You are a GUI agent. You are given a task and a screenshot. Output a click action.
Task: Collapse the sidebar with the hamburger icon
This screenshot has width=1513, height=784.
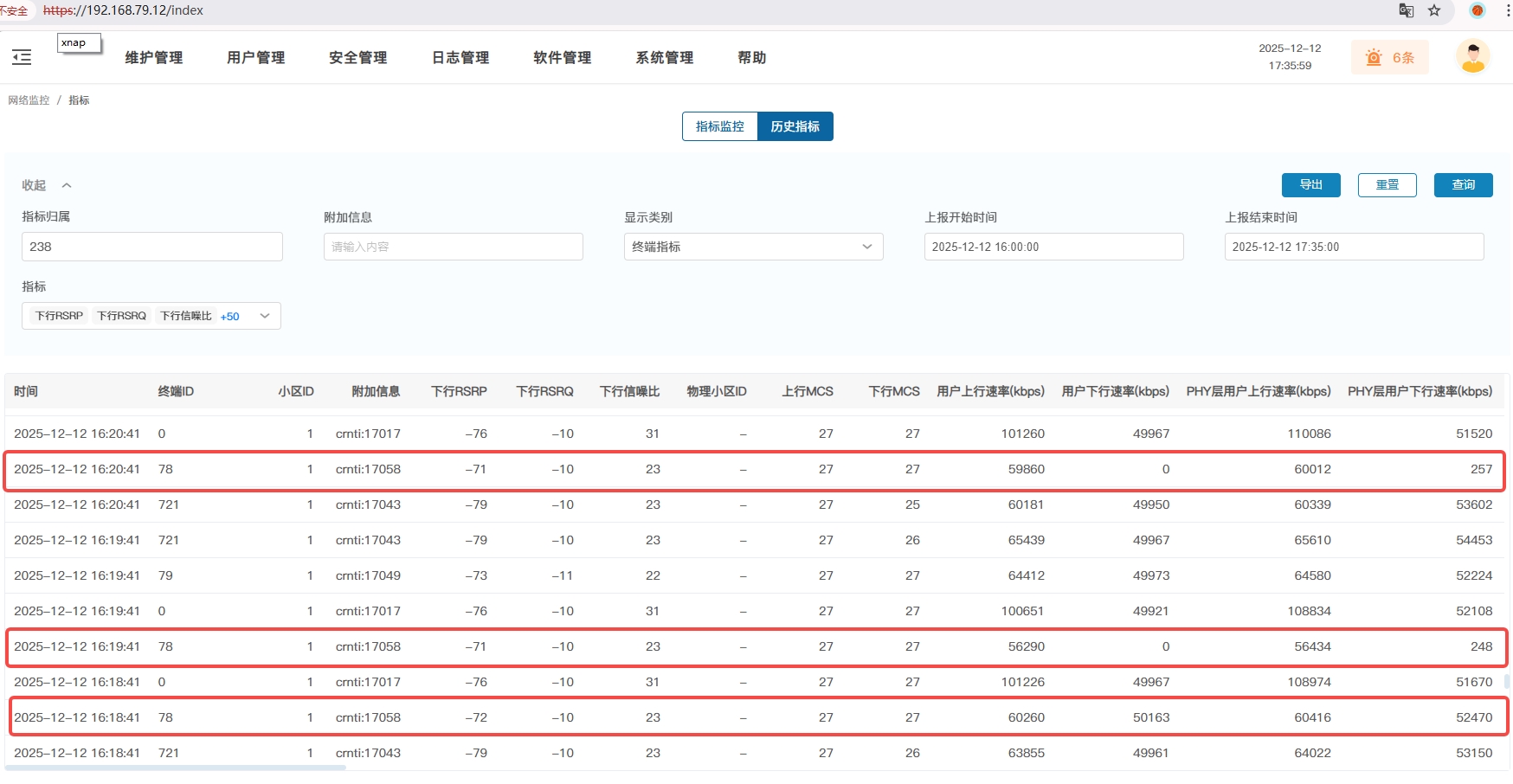[22, 57]
